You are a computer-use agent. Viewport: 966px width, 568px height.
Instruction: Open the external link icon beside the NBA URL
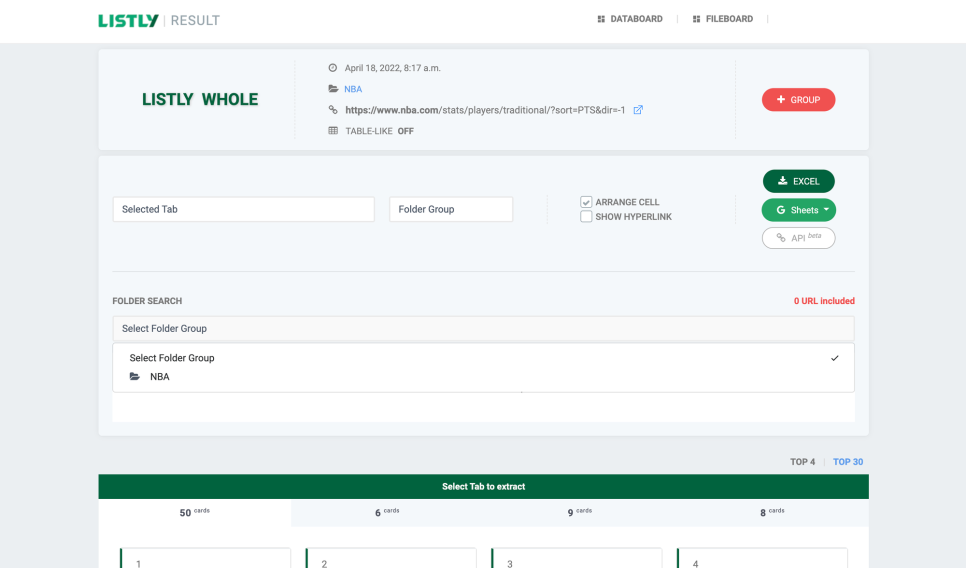(x=638, y=110)
